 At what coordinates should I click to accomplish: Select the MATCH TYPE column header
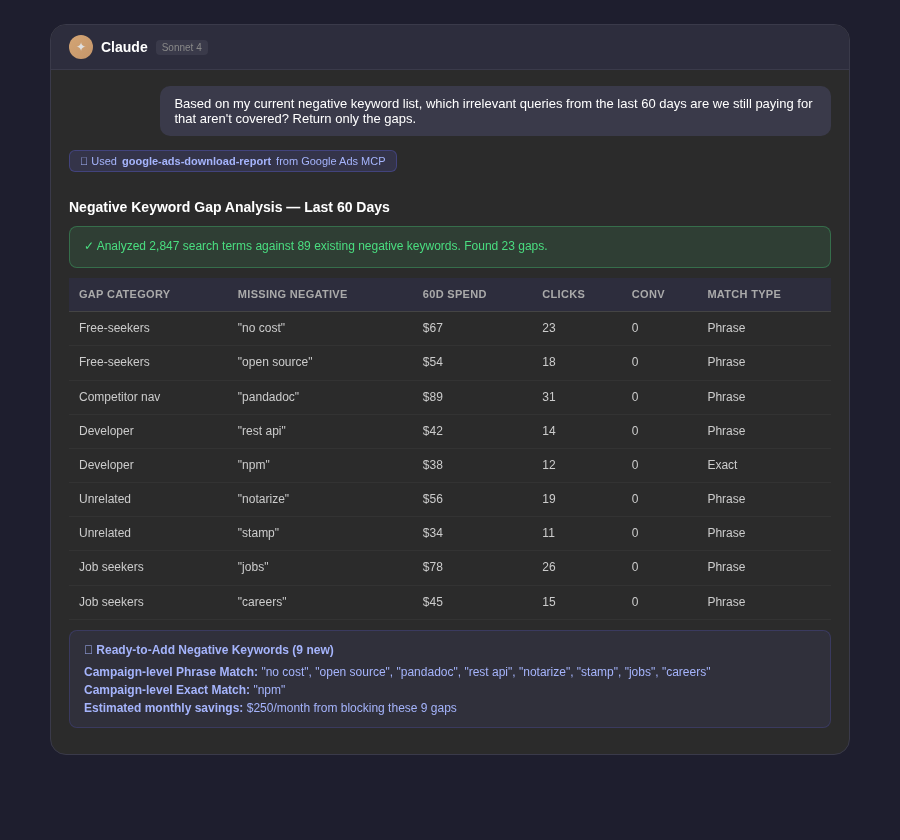click(744, 294)
